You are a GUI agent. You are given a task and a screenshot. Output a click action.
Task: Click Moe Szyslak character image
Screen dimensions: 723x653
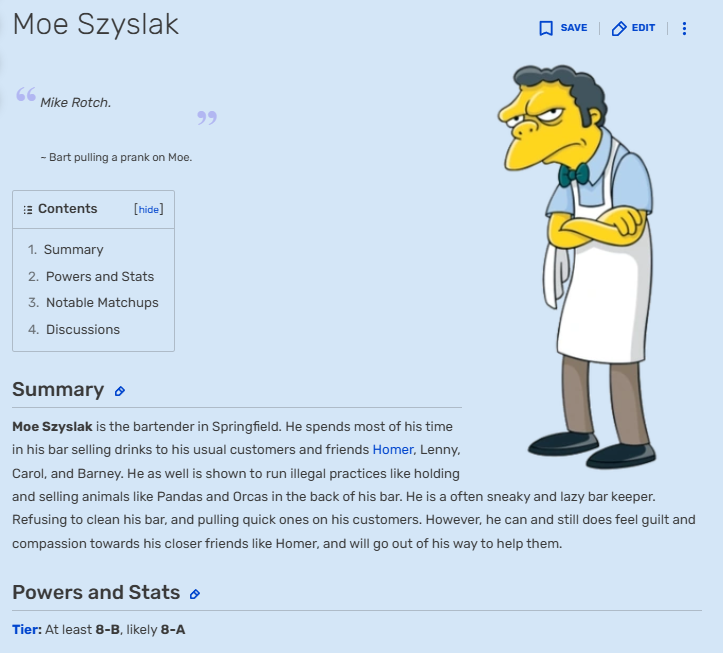[x=578, y=267]
